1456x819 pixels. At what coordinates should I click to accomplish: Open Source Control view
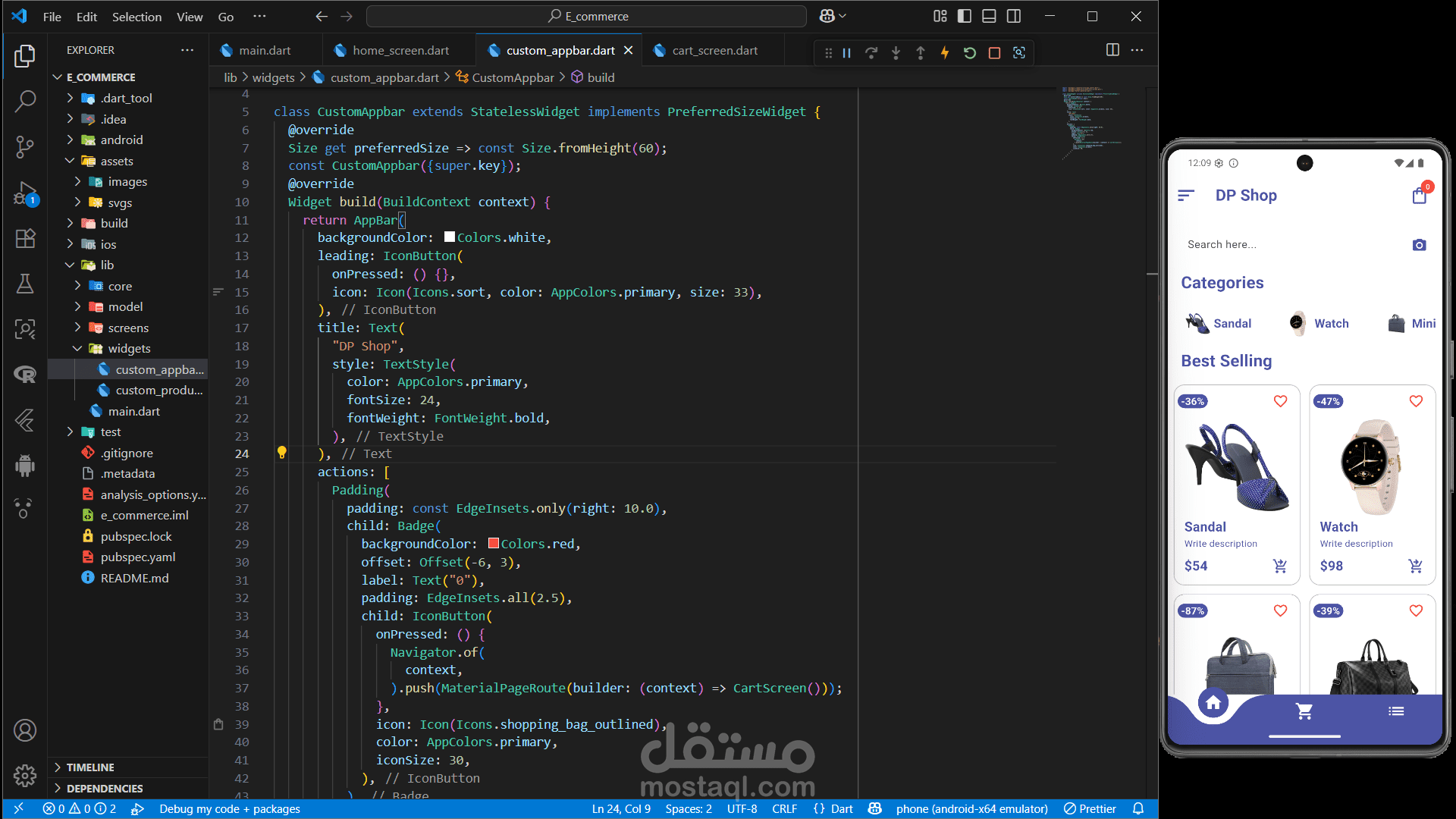pos(25,146)
